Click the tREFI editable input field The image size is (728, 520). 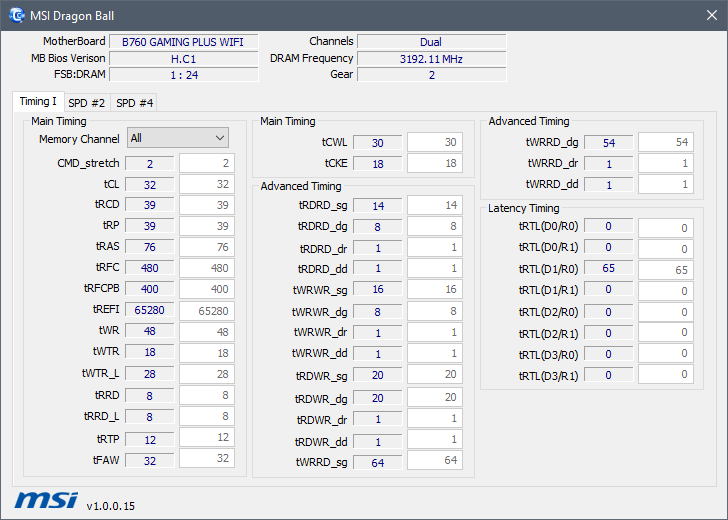click(207, 311)
